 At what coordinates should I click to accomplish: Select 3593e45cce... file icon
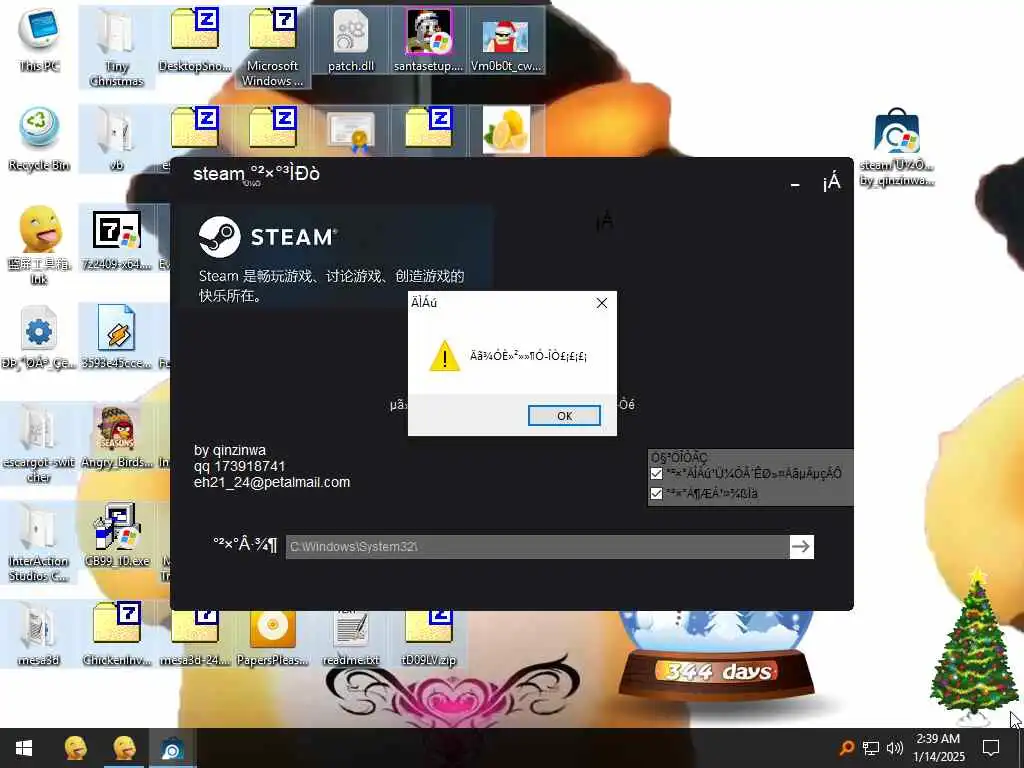click(116, 337)
